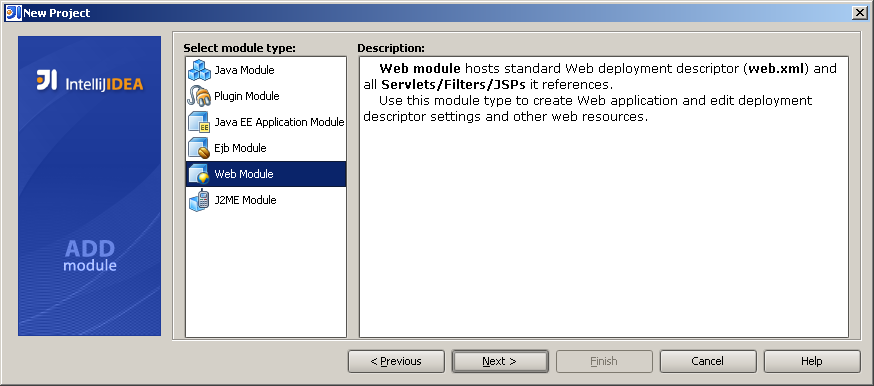The image size is (874, 386).
Task: Pick the Ejb Module list entry
Action: point(266,148)
